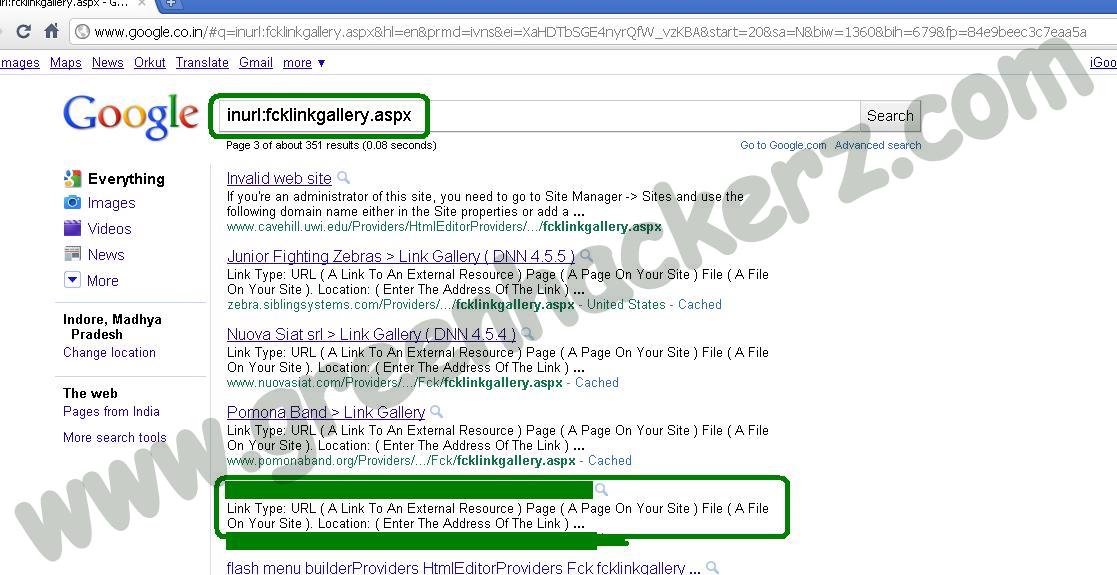Click the preview magnifier next to flash menu builder
1117x575 pixels.
tap(712, 568)
